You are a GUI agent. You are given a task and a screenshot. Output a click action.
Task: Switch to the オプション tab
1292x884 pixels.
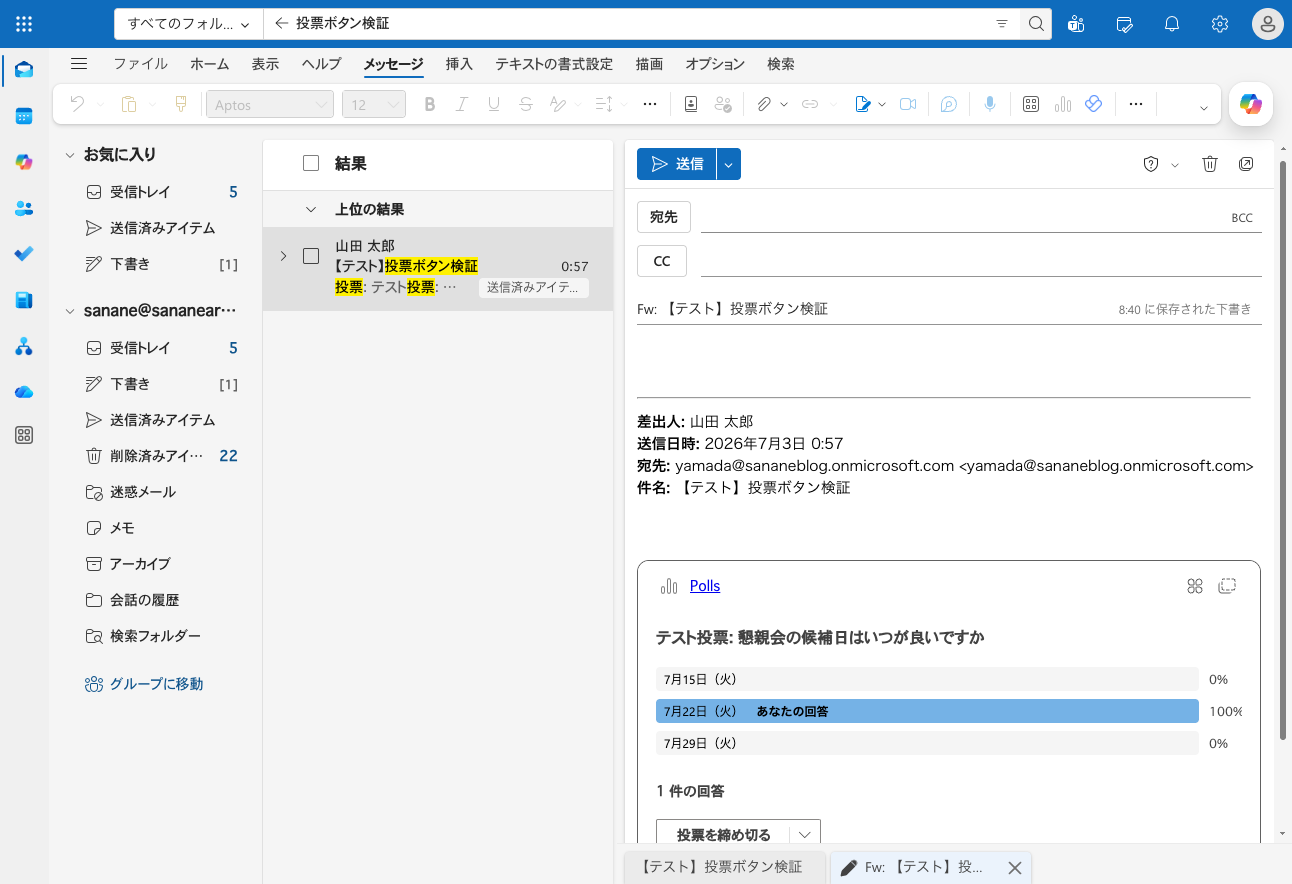point(715,64)
